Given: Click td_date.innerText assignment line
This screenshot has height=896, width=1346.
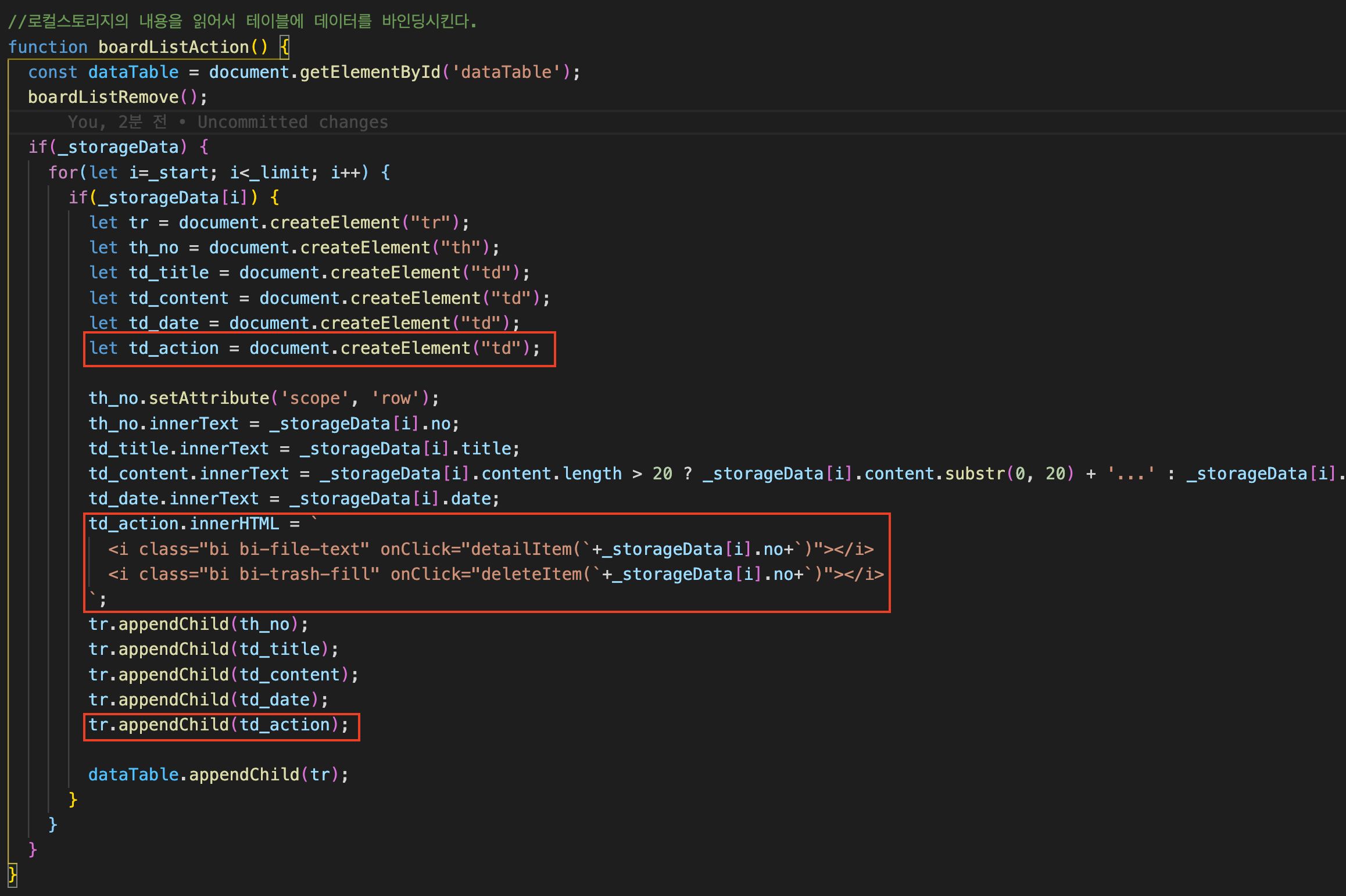Looking at the screenshot, I should click(x=293, y=499).
